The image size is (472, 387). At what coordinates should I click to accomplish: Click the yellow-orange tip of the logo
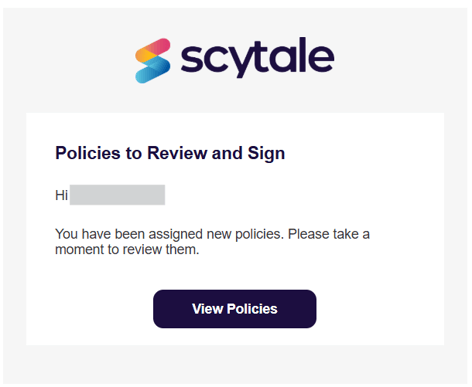(x=143, y=55)
